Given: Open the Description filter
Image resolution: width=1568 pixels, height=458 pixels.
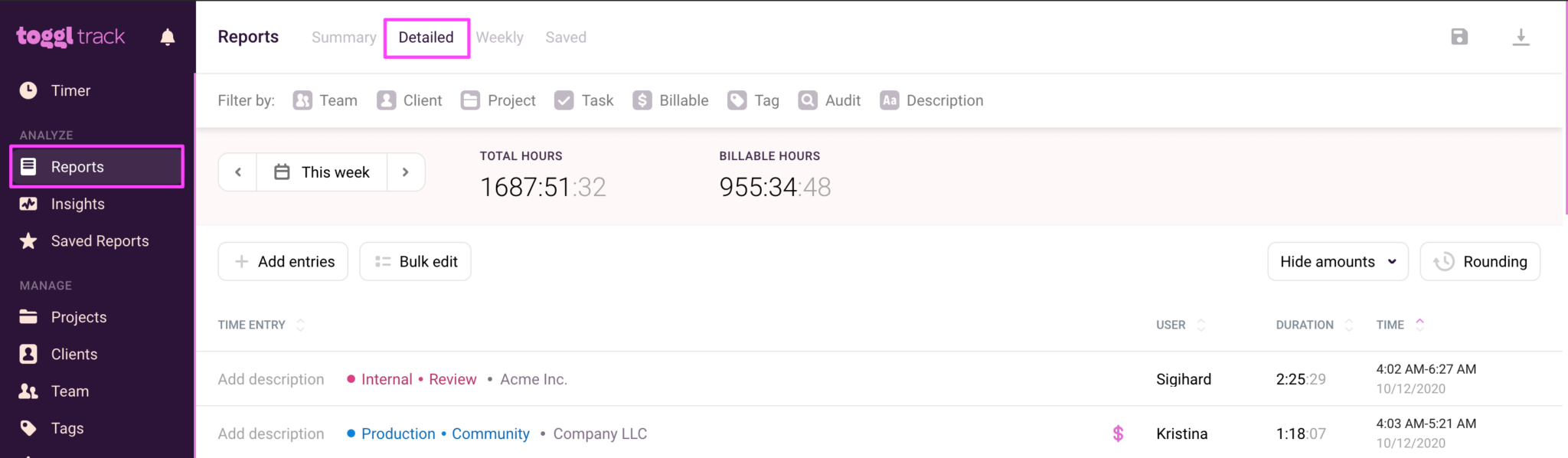Looking at the screenshot, I should pos(931,100).
